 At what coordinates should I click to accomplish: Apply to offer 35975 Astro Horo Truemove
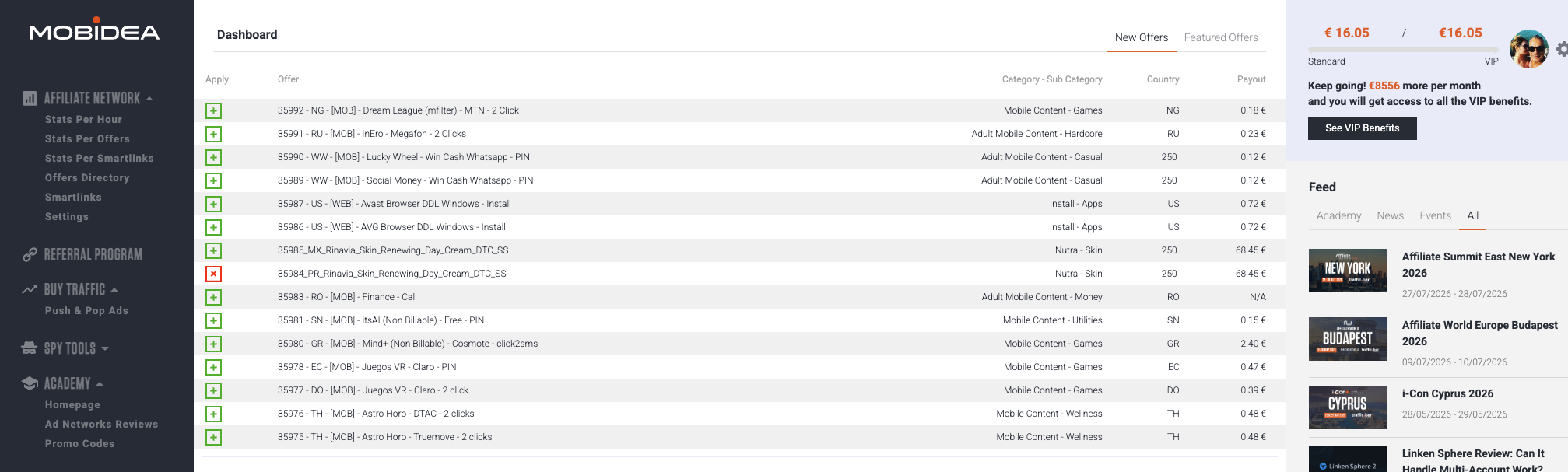coord(213,437)
